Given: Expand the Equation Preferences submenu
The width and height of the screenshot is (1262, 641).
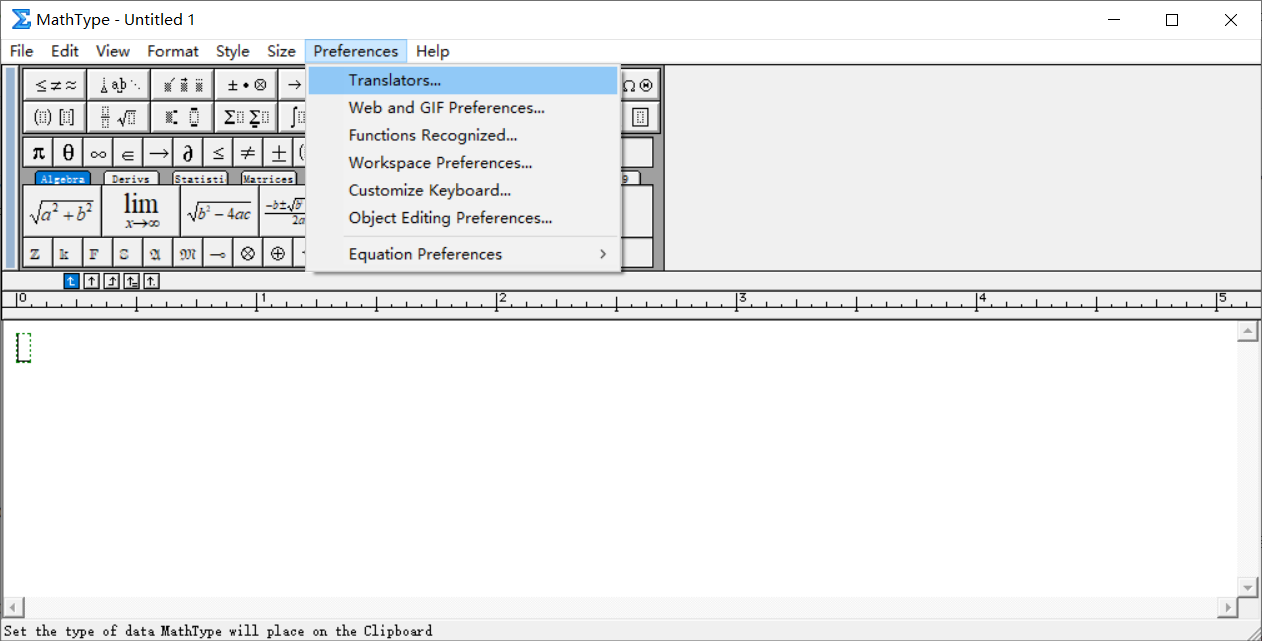Looking at the screenshot, I should (463, 254).
